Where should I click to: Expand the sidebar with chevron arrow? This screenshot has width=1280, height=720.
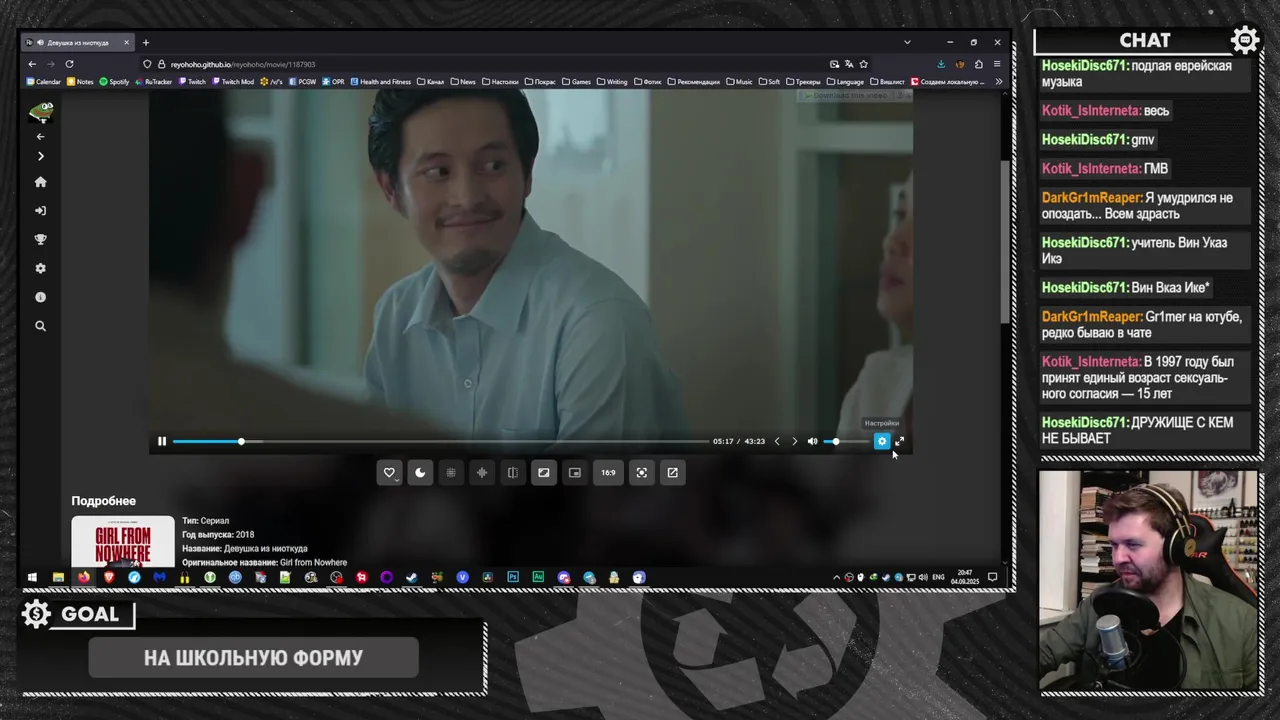(x=40, y=156)
